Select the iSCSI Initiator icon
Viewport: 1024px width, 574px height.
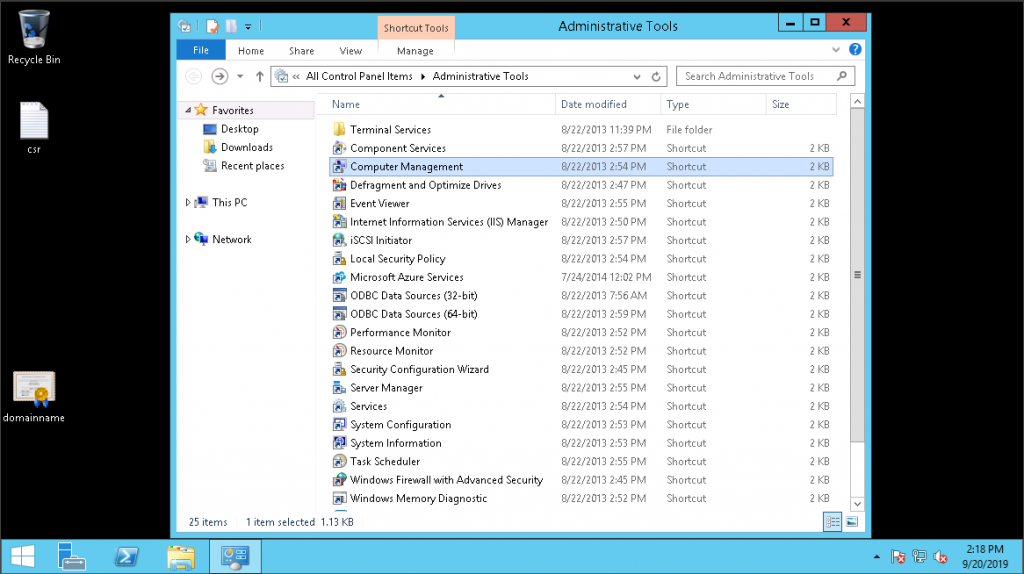(x=339, y=240)
